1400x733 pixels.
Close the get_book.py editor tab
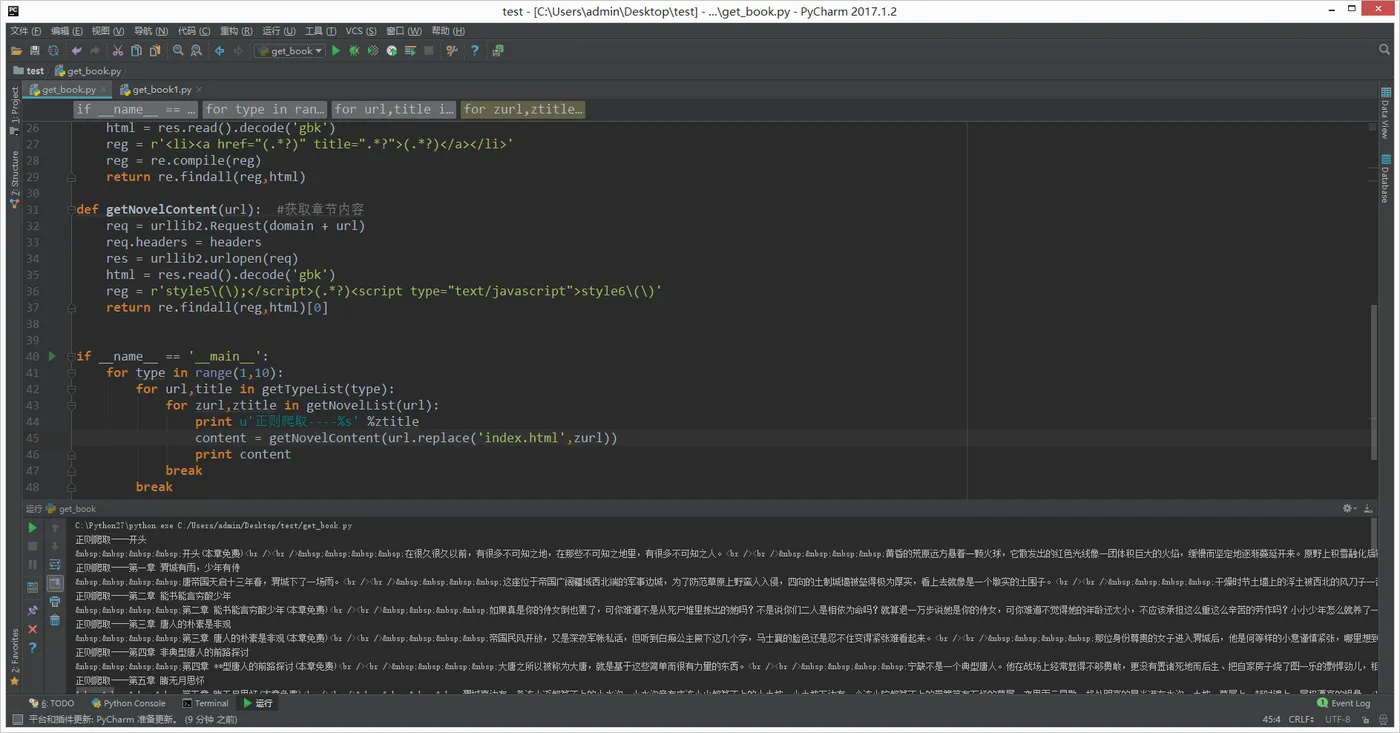point(104,90)
